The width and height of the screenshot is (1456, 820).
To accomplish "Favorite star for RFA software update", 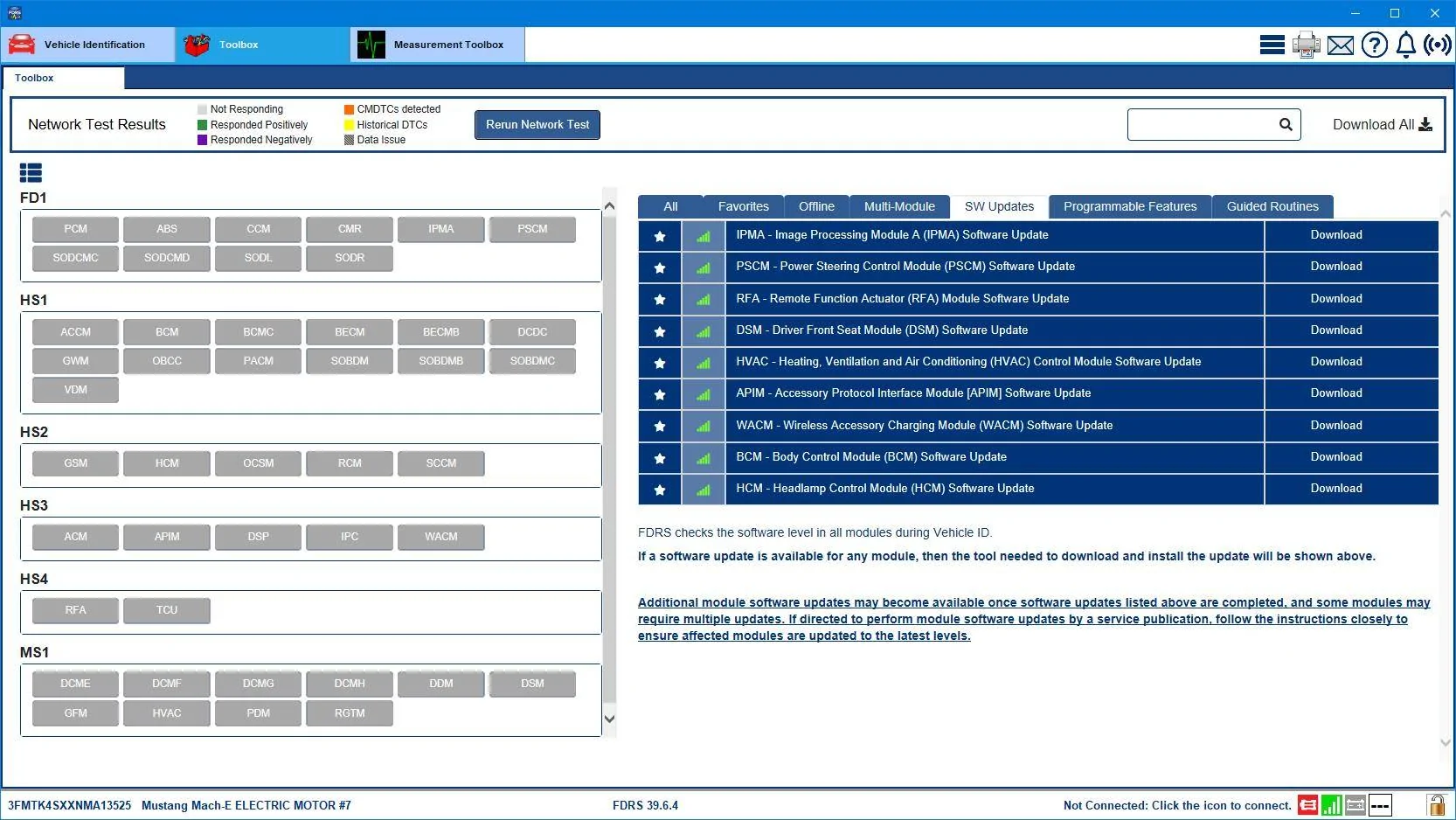I will [660, 299].
